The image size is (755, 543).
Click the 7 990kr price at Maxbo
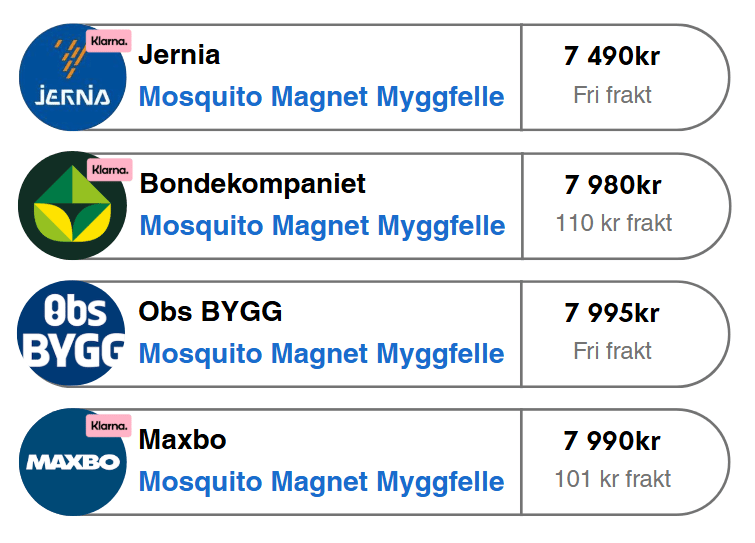pos(612,441)
